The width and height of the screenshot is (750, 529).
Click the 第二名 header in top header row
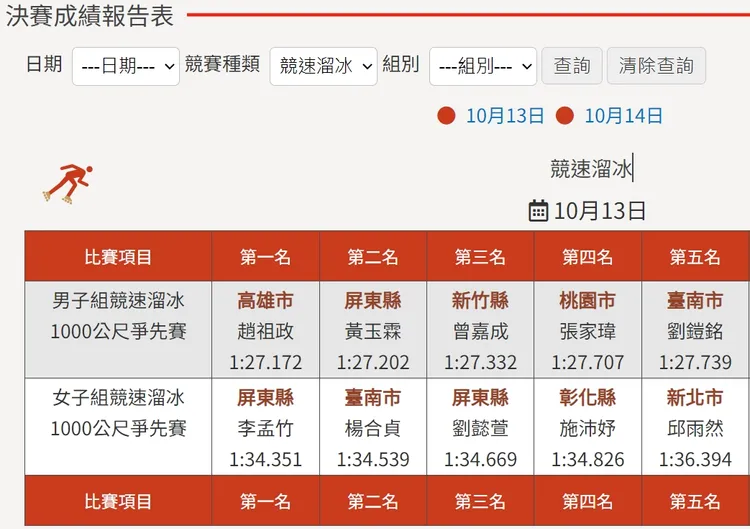click(373, 257)
